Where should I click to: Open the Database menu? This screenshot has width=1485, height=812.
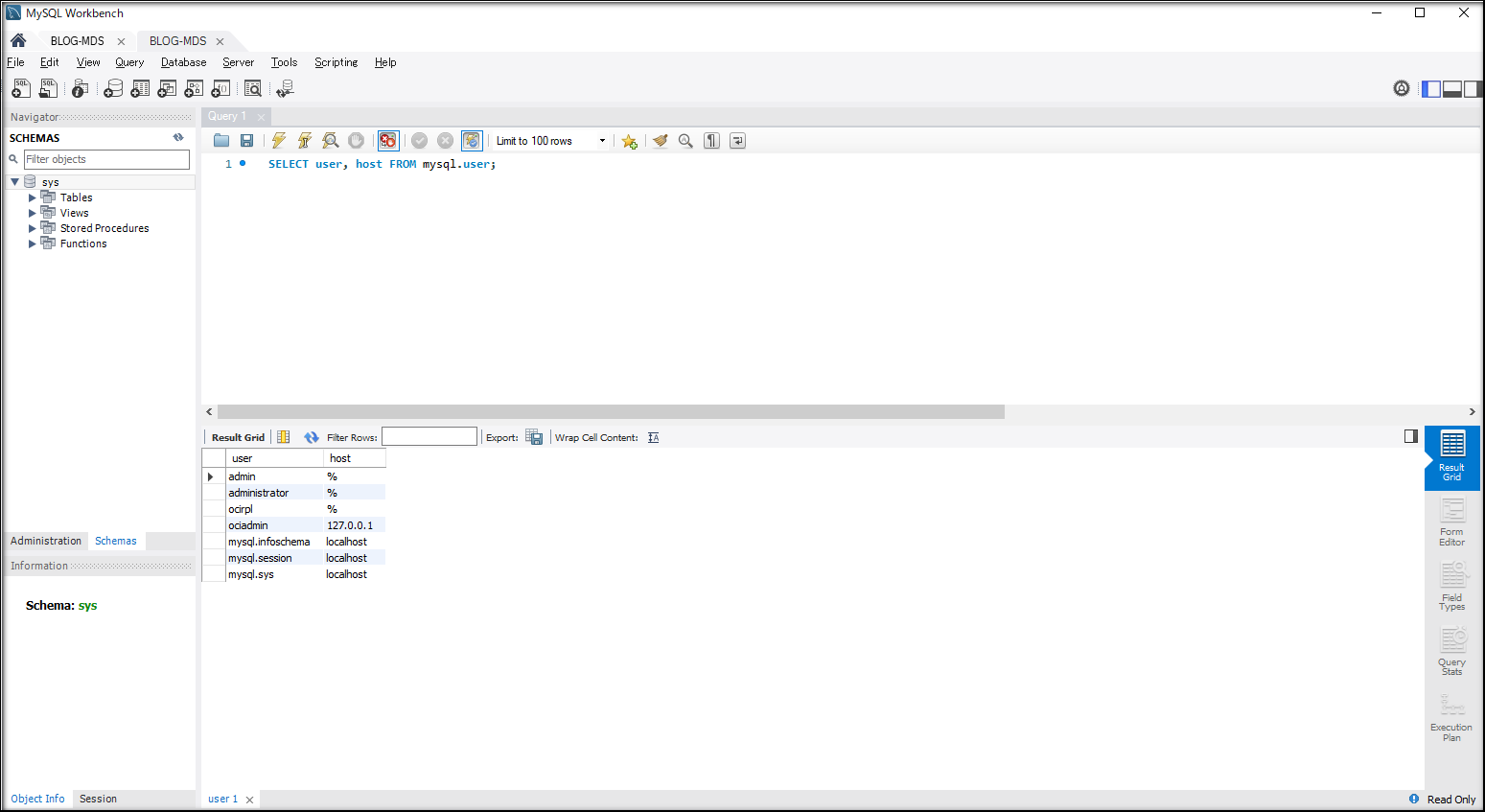point(184,62)
